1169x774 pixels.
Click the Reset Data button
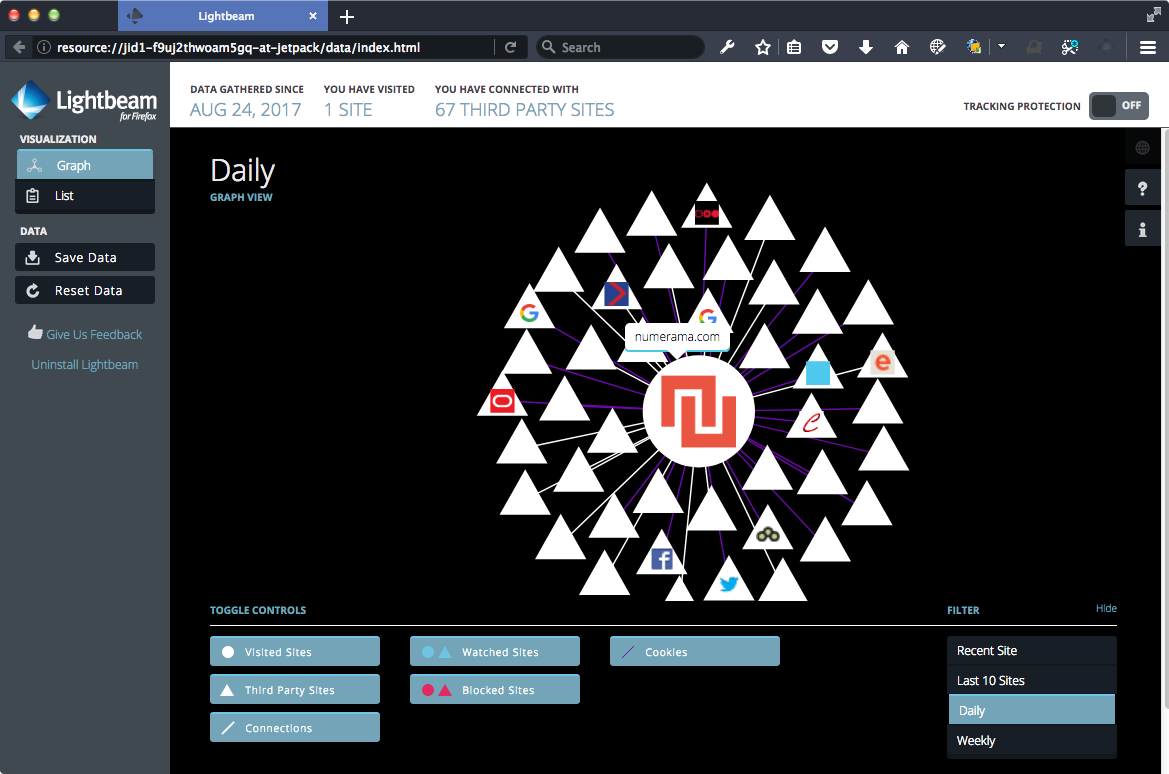pyautogui.click(x=85, y=290)
